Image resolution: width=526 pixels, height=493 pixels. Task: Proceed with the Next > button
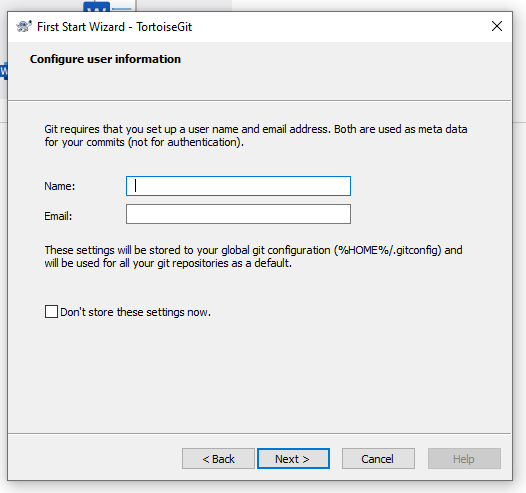(293, 458)
